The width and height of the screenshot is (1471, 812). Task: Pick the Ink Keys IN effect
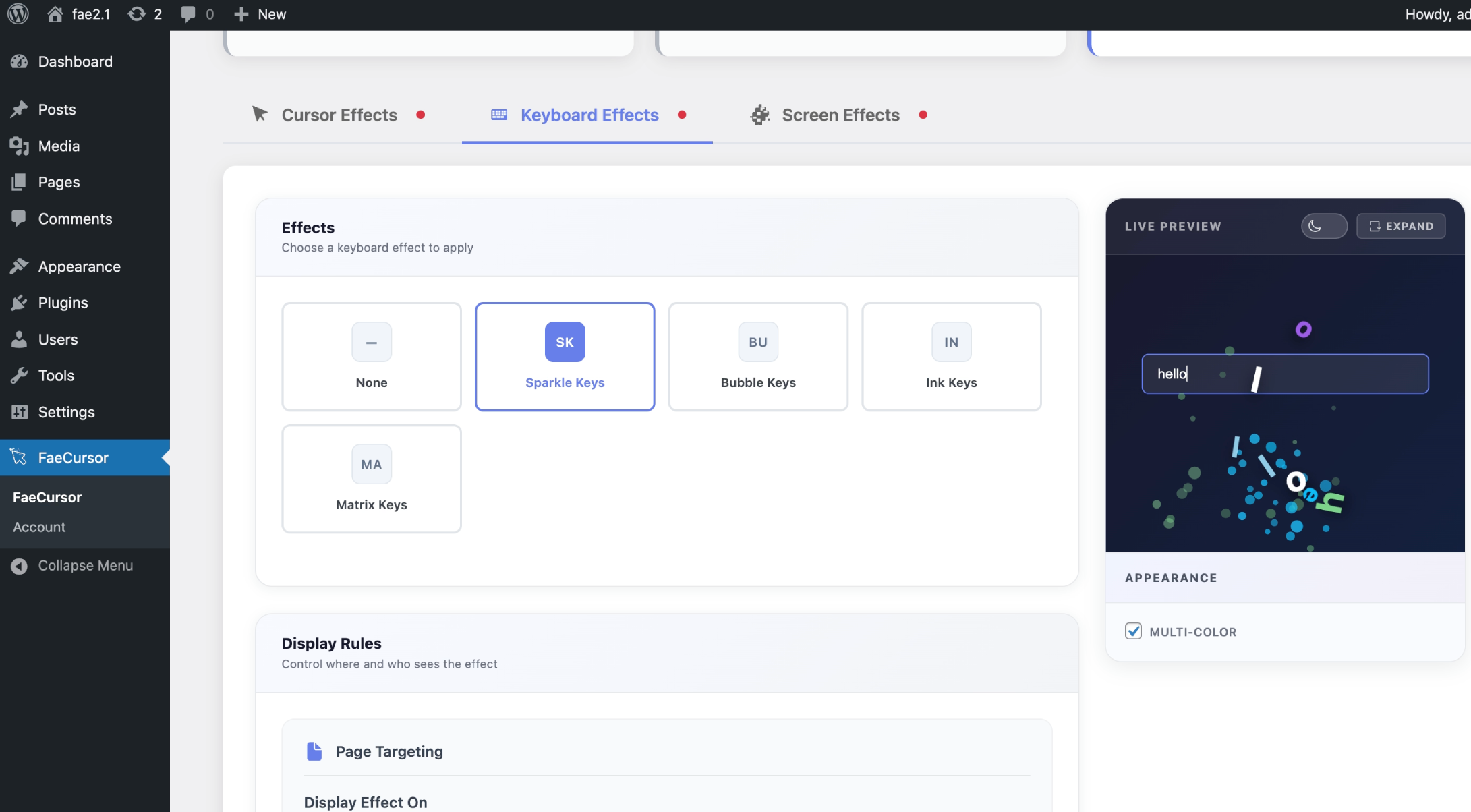point(951,357)
